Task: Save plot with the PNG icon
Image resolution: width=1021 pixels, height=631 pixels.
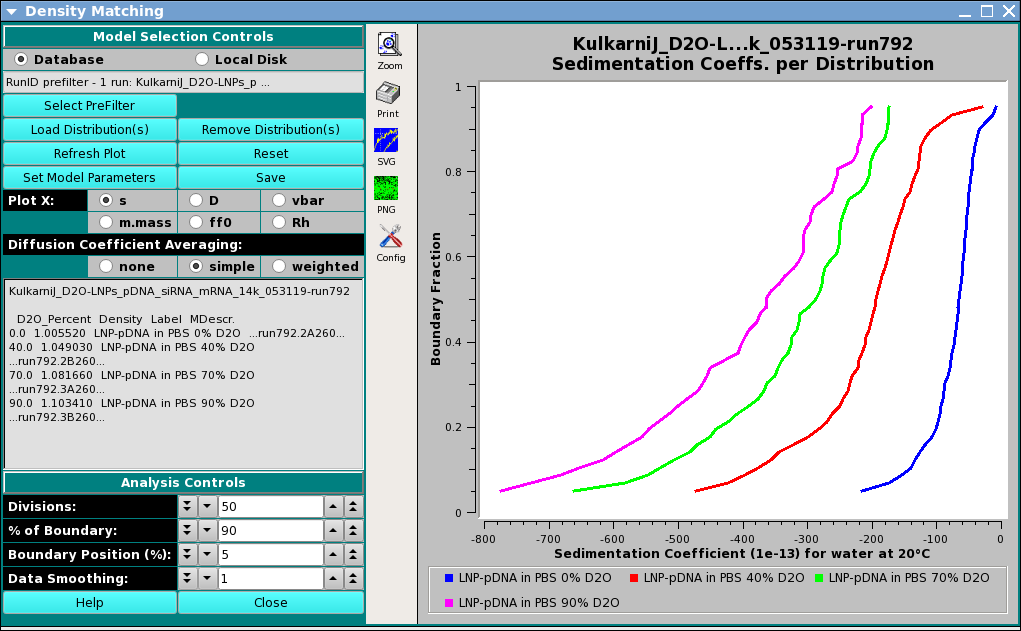Action: click(386, 188)
